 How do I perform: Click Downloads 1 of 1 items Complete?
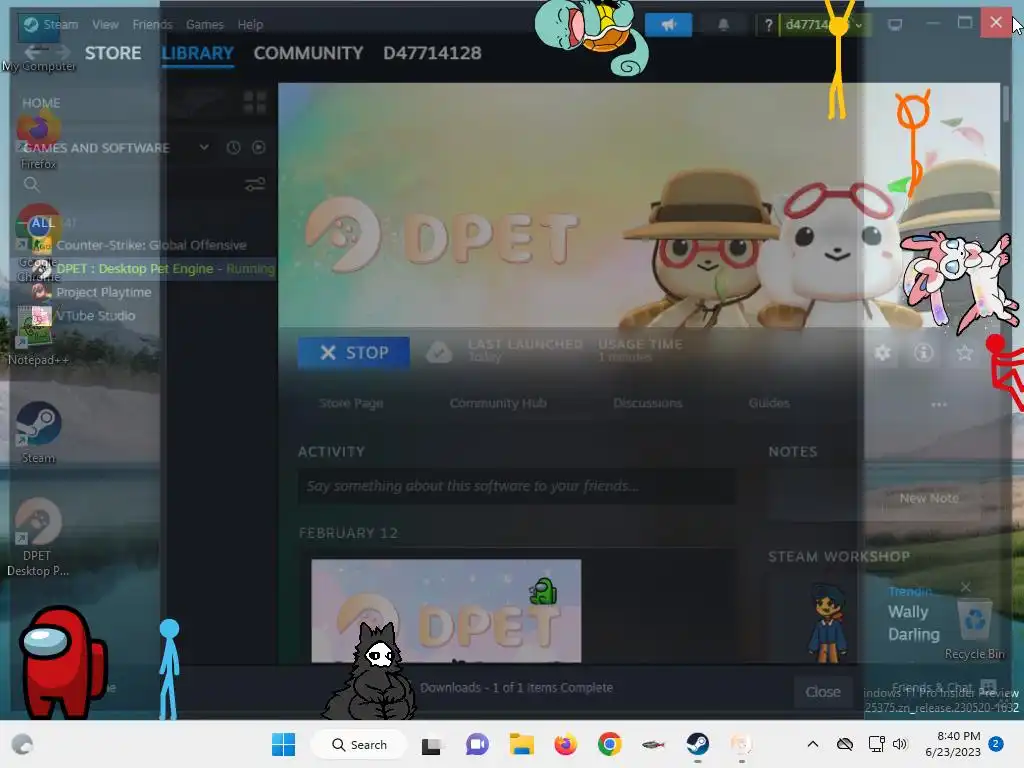(x=517, y=688)
